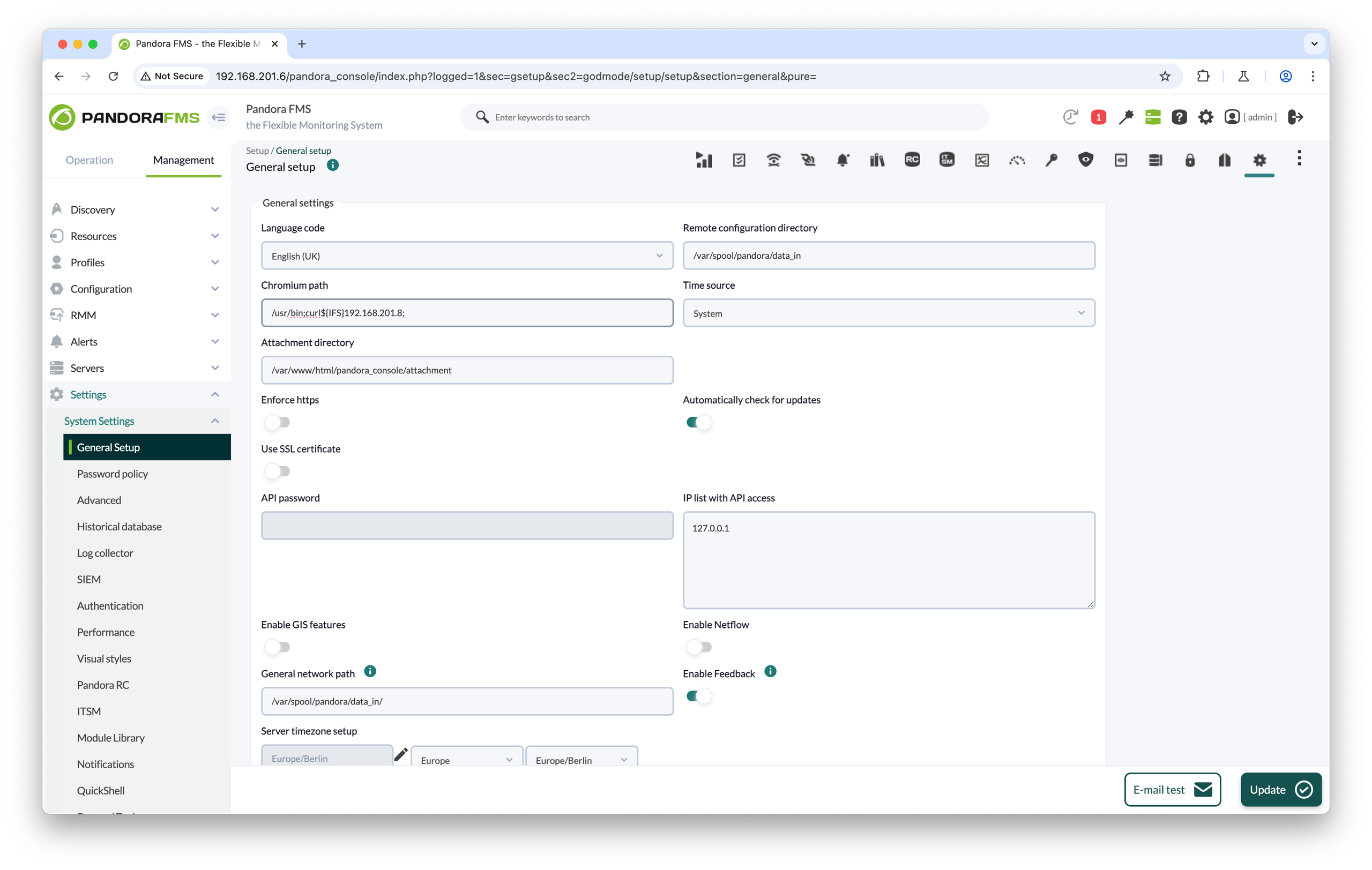This screenshot has width=1372, height=870.
Task: Click the Setup breadcrumb link
Action: pos(257,151)
